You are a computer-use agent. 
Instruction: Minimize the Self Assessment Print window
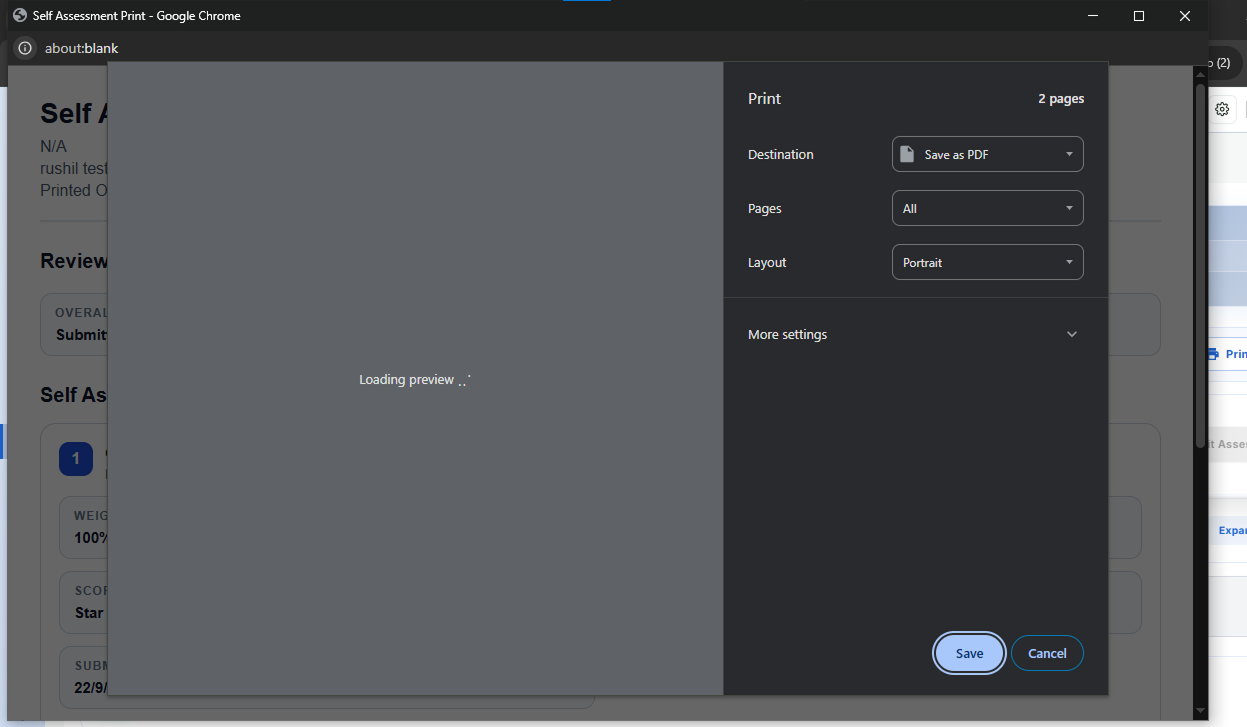(1092, 16)
